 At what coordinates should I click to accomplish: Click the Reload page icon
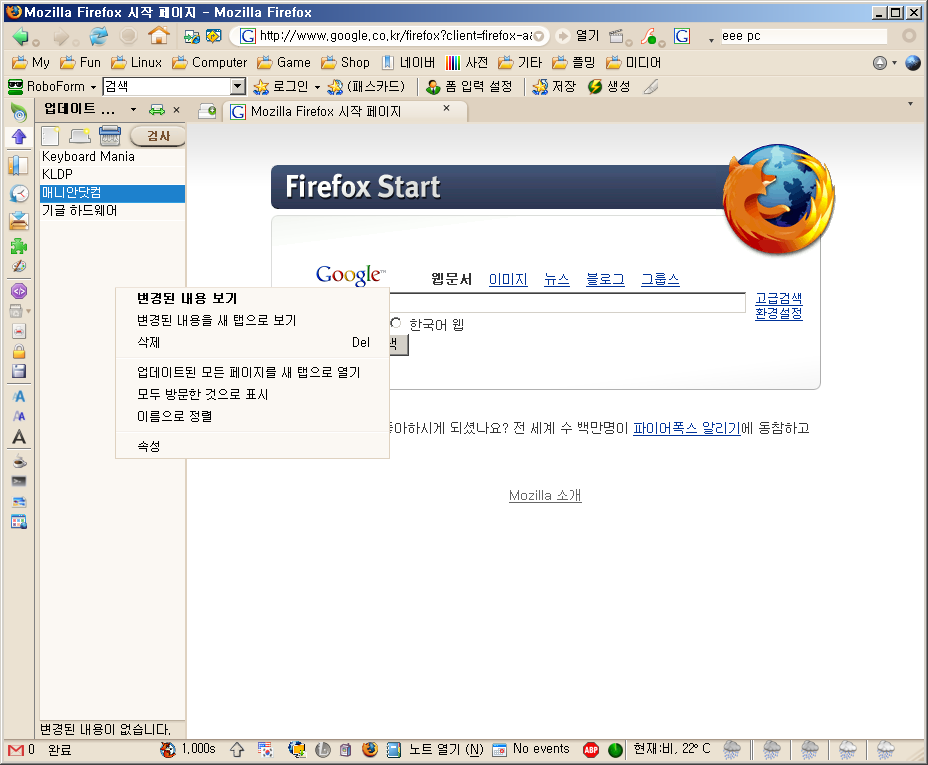pos(98,36)
